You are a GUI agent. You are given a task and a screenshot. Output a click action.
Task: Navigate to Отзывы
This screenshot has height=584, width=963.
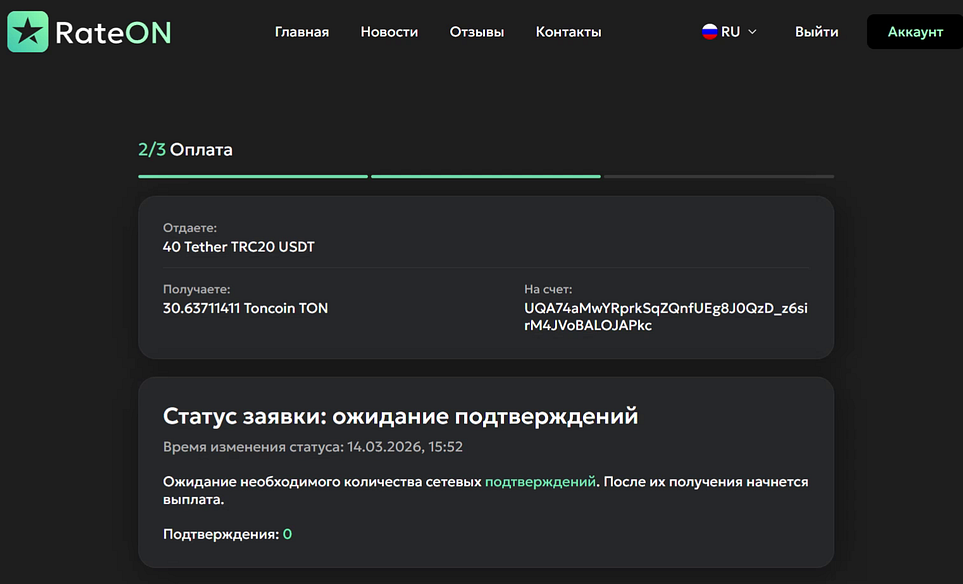click(477, 32)
